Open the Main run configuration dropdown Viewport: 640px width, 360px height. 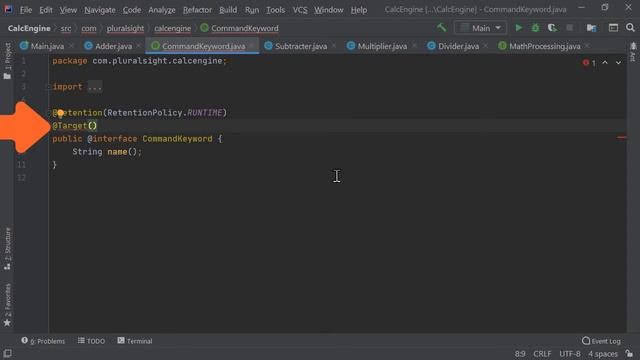480,28
